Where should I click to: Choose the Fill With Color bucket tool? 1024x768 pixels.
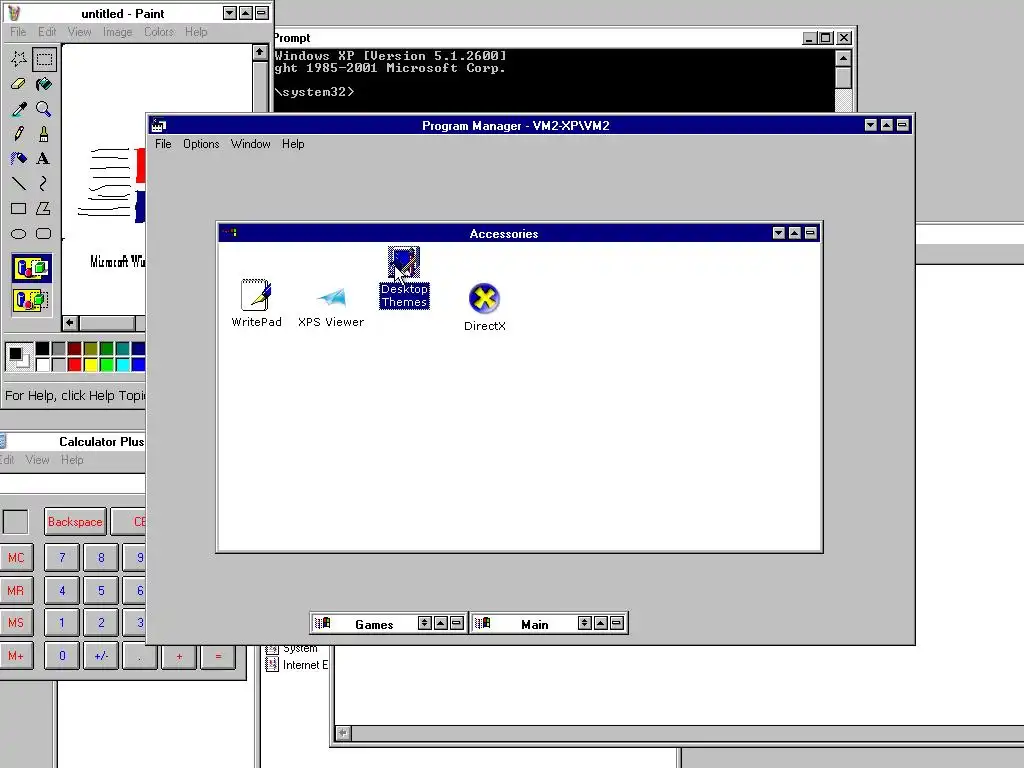44,84
